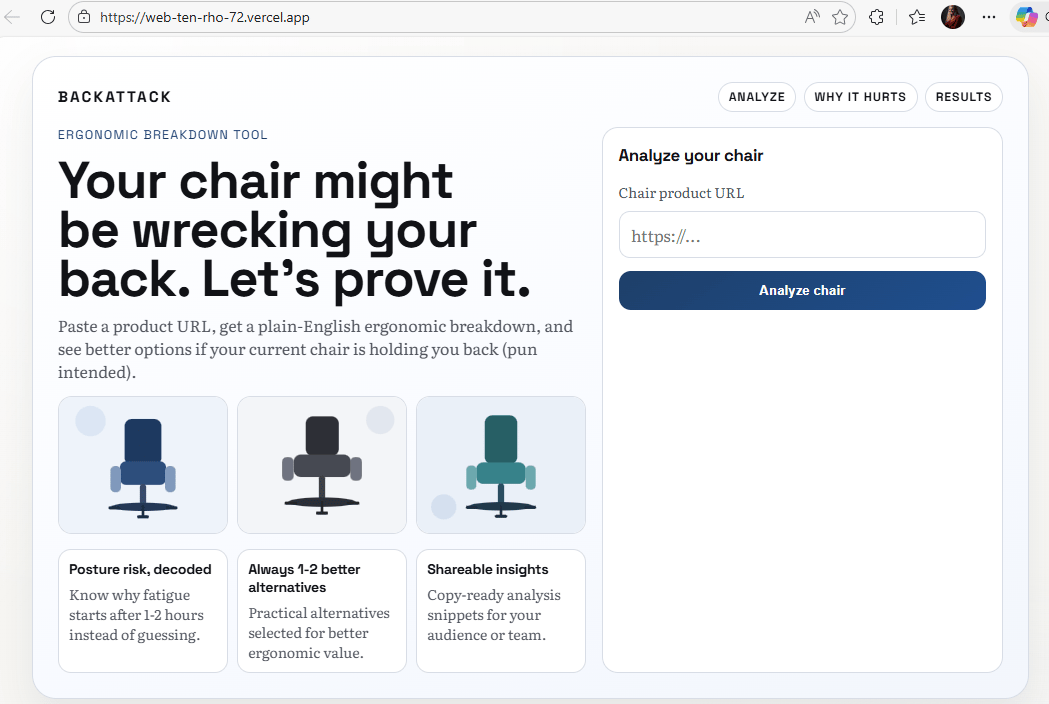Click the 'Chair product URL' label
Viewport: 1049px width, 704px height.
681,193
